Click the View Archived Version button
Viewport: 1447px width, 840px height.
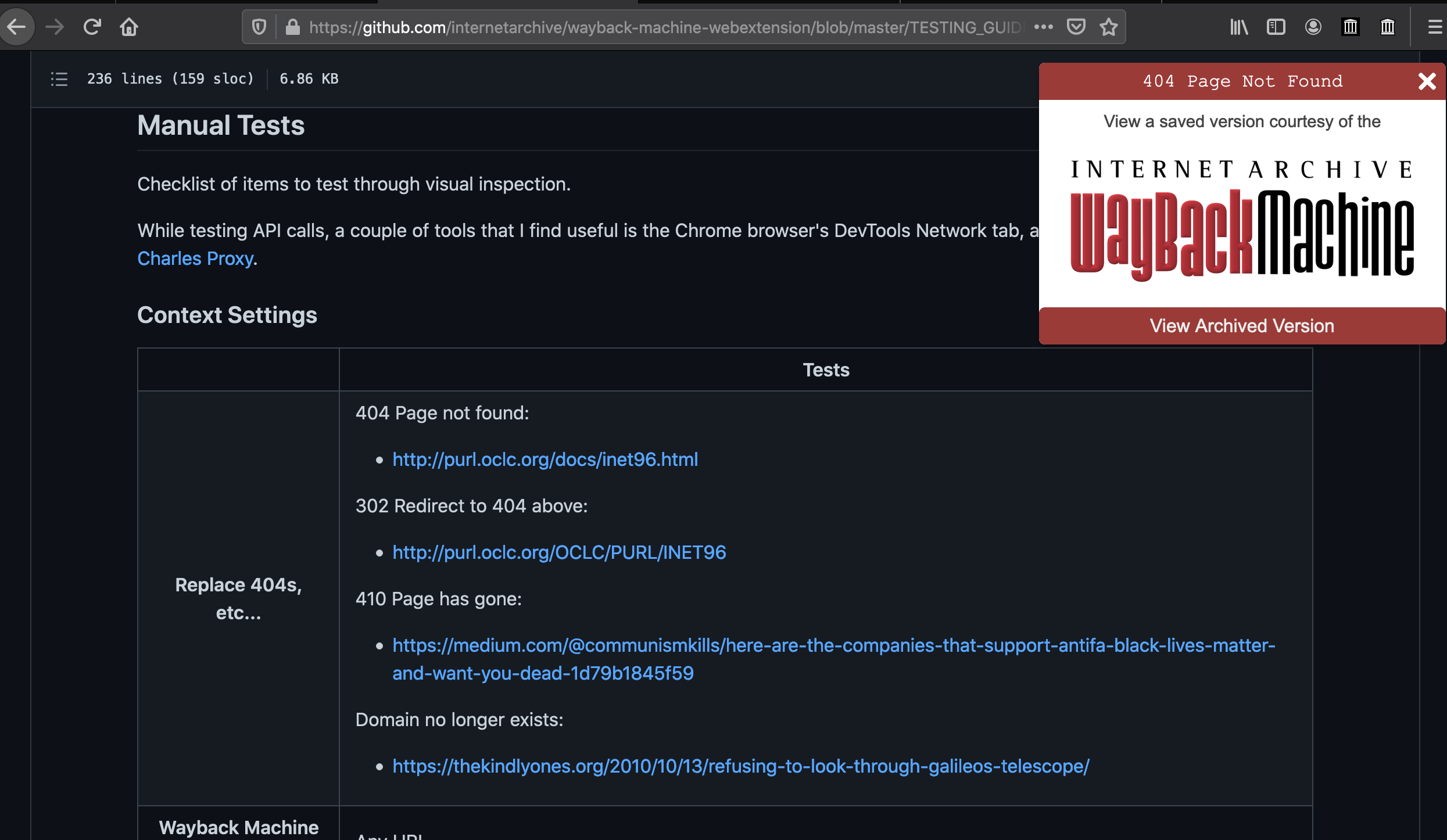(x=1241, y=326)
